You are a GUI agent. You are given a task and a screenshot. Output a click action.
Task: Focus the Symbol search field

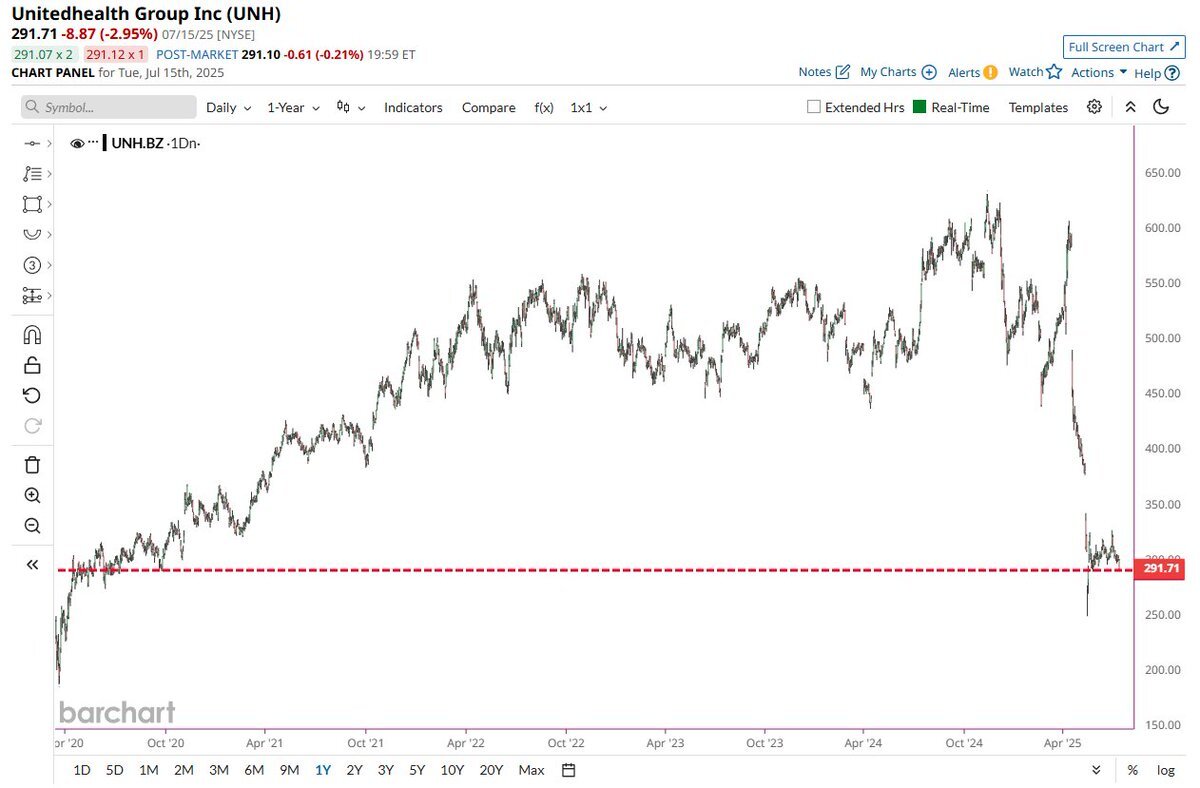click(109, 107)
